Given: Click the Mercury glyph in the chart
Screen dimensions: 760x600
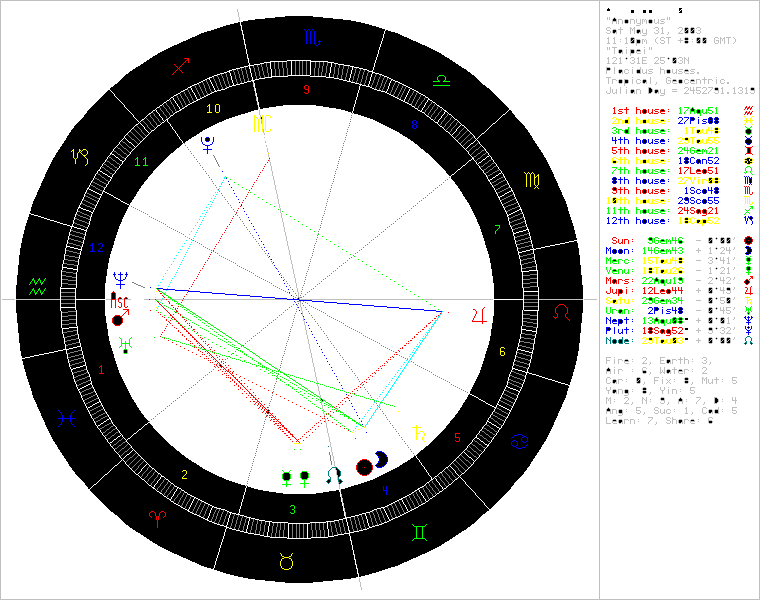Looking at the screenshot, I should click(287, 478).
